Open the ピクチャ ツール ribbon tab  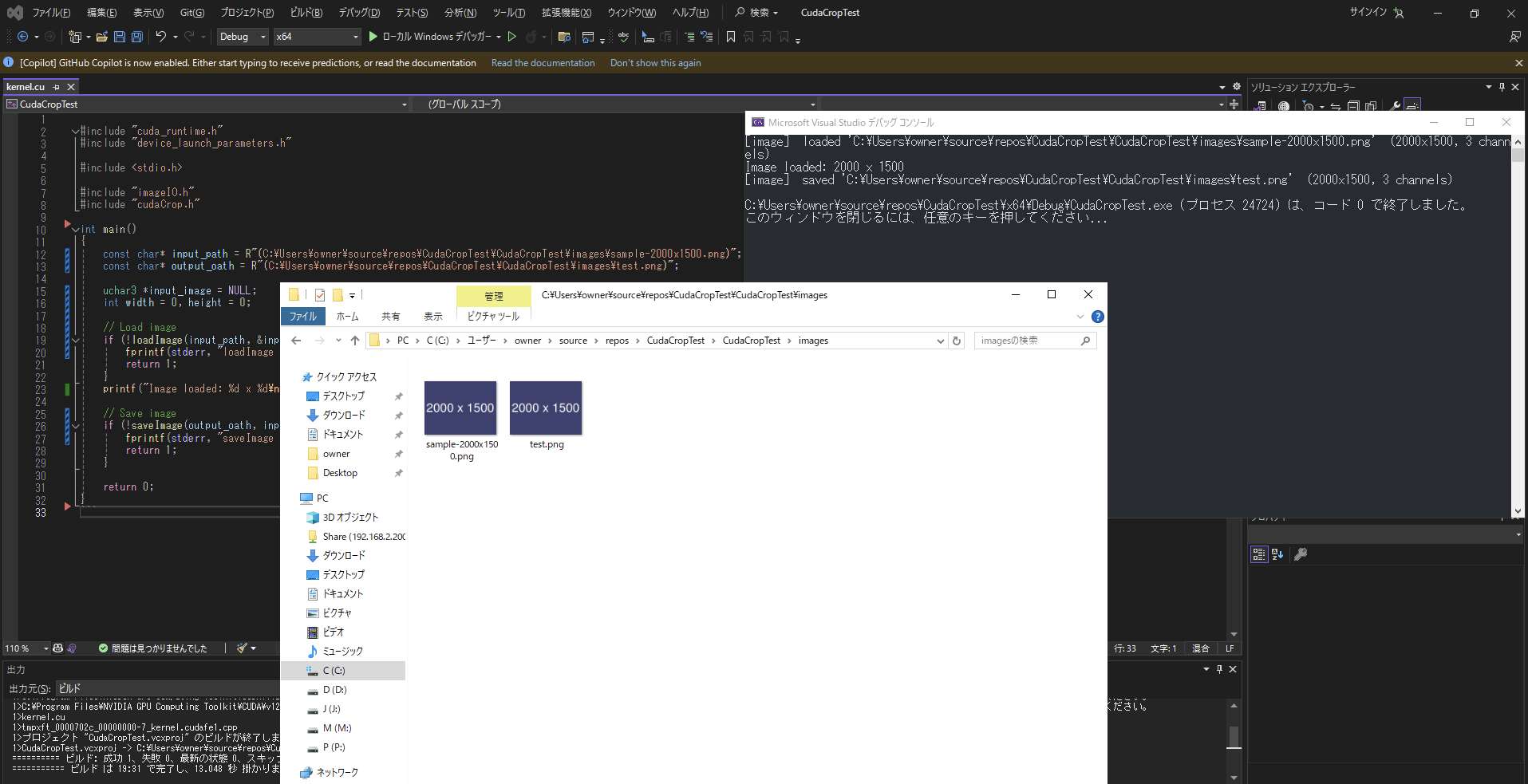[493, 317]
